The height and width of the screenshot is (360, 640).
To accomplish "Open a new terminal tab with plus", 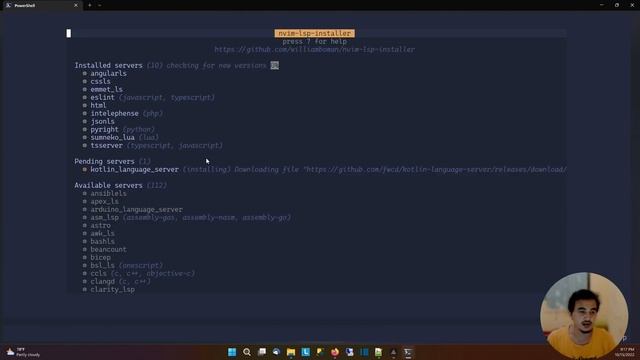I will (x=89, y=5).
